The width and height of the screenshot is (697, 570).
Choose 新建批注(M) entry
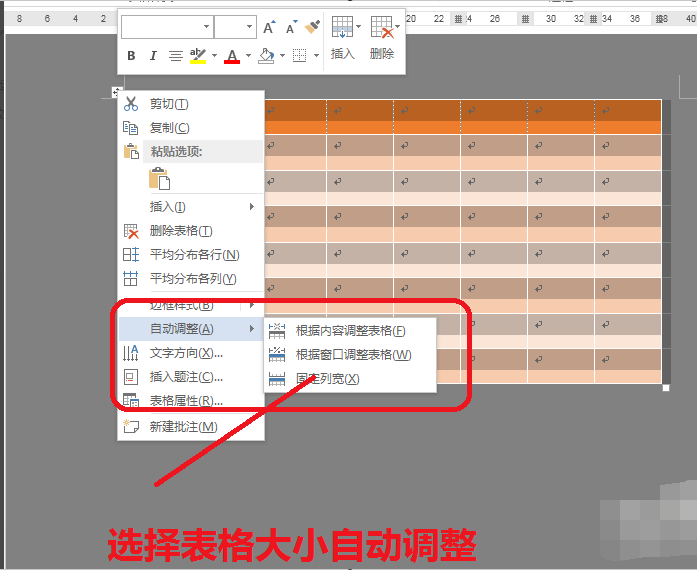tap(192, 427)
